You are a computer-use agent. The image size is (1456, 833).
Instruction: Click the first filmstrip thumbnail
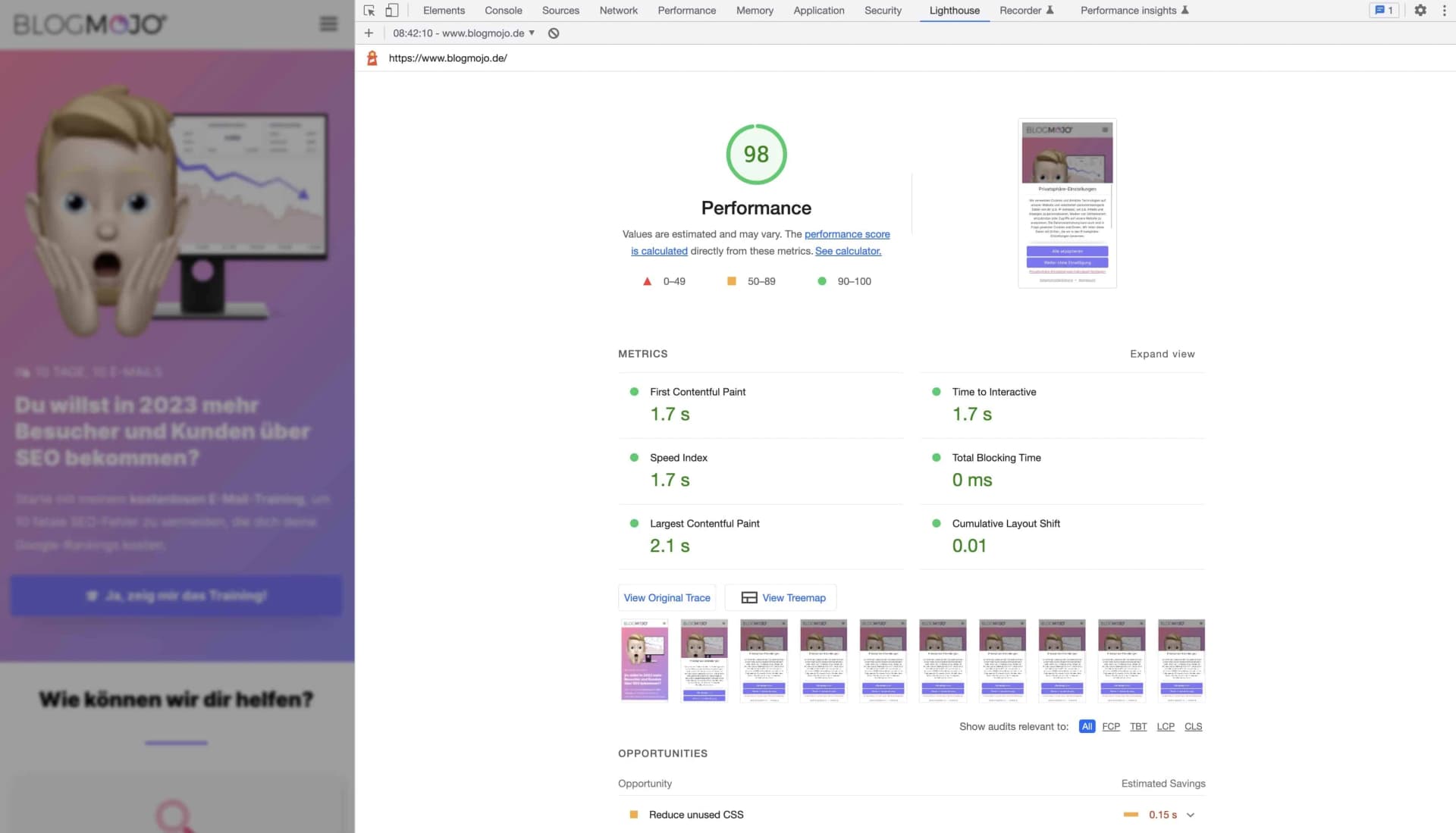(x=645, y=661)
